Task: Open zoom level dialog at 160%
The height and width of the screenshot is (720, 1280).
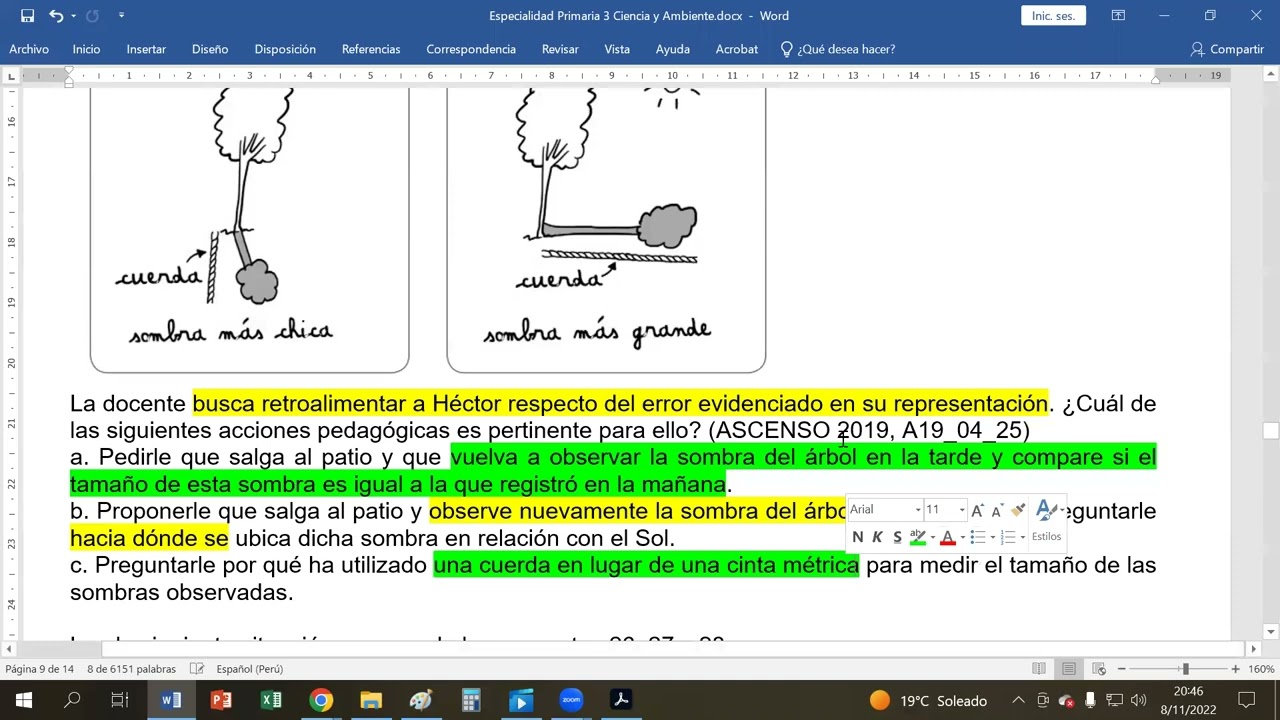Action: [1261, 669]
